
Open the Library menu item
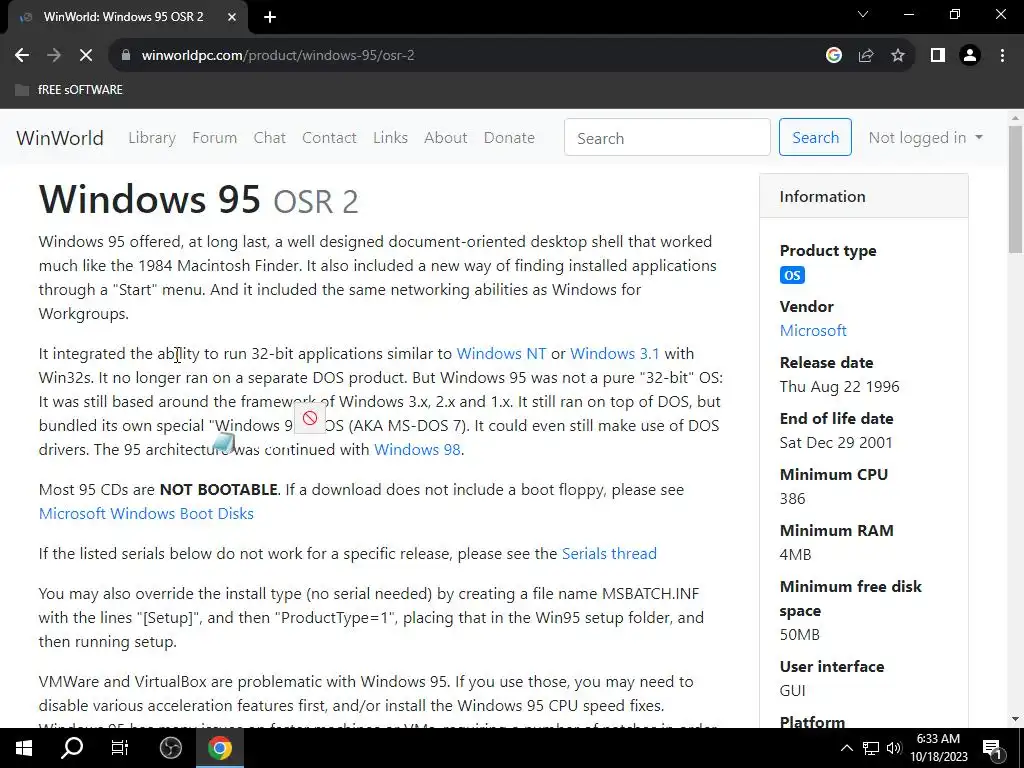point(152,138)
